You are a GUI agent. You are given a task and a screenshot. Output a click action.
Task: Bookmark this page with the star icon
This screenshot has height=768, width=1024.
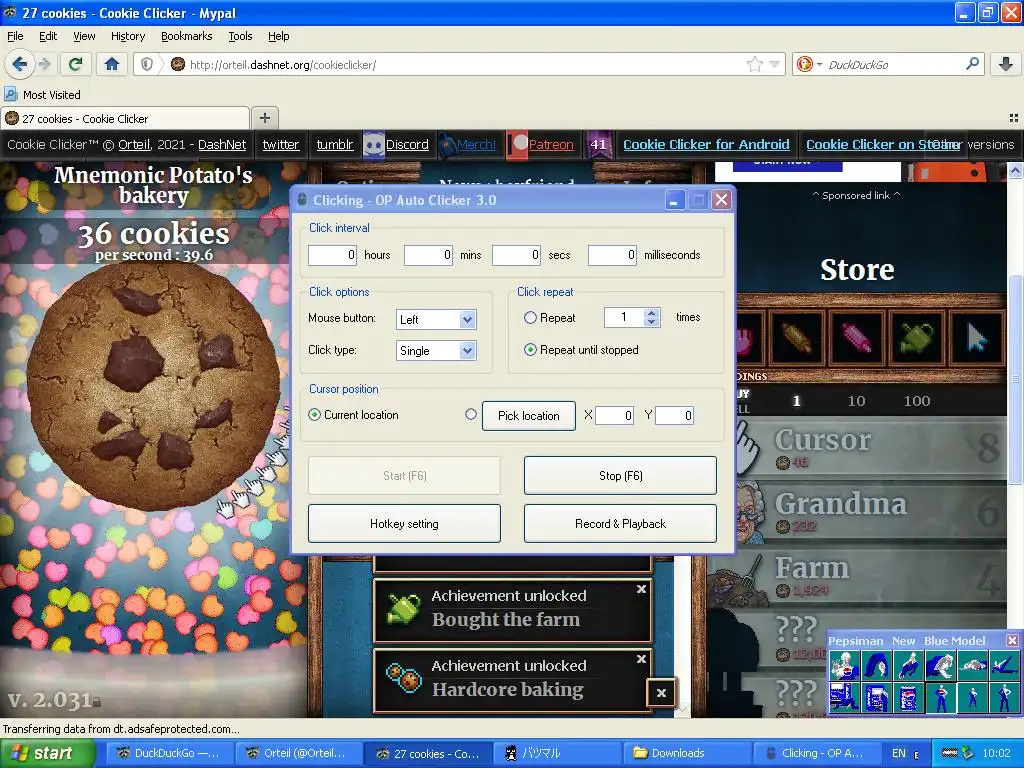pyautogui.click(x=754, y=64)
